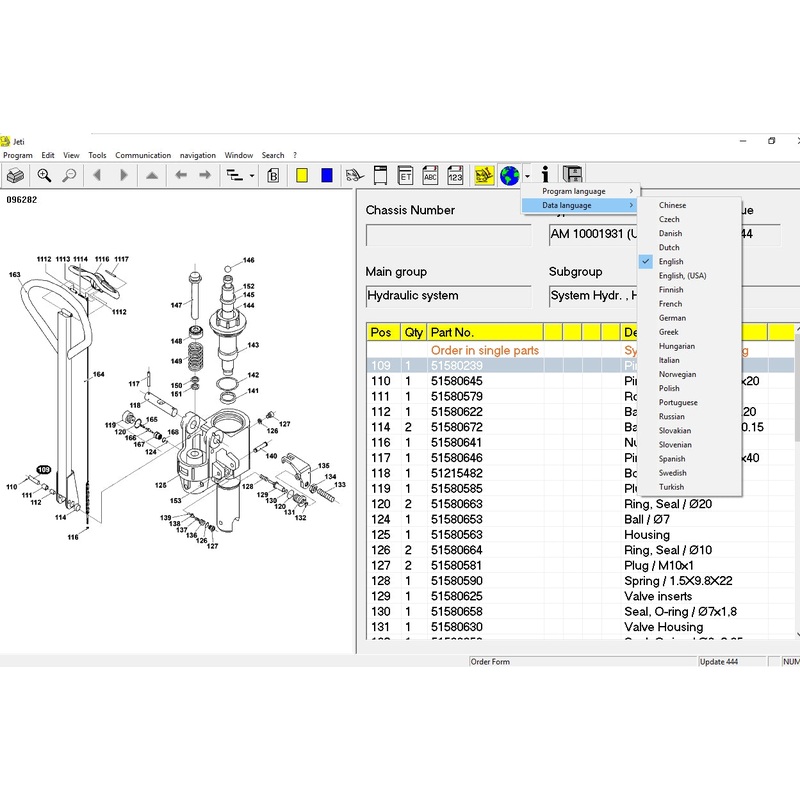
Task: Click the globe language icon
Action: coord(510,176)
